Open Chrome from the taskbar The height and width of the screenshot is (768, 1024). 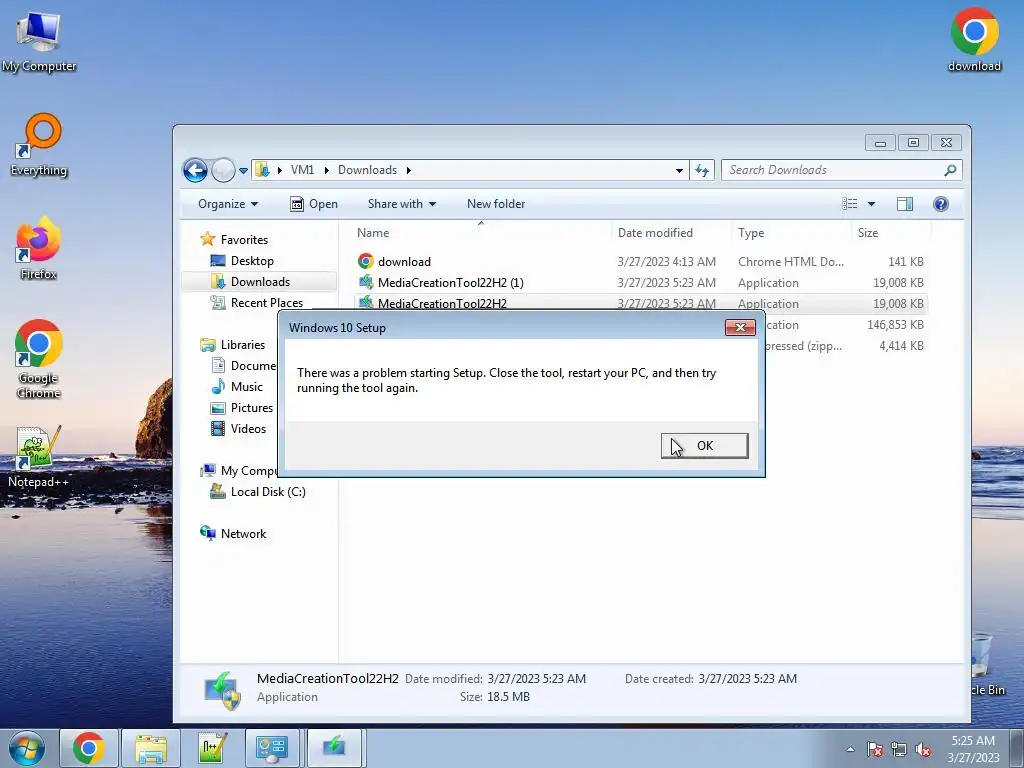pos(89,748)
